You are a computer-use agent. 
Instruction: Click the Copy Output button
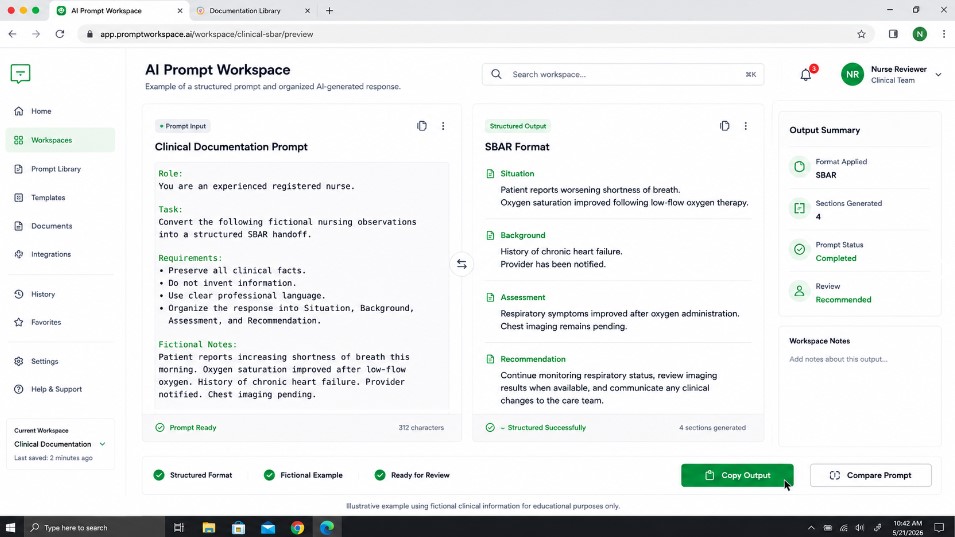[x=737, y=476]
